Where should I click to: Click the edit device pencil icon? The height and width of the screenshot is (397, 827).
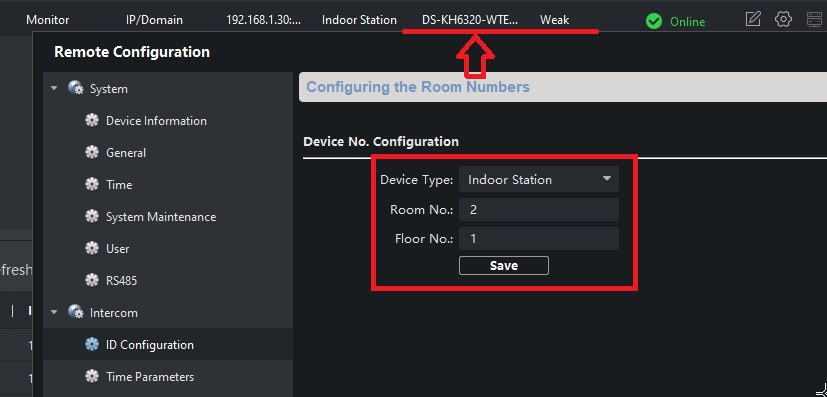(x=753, y=20)
